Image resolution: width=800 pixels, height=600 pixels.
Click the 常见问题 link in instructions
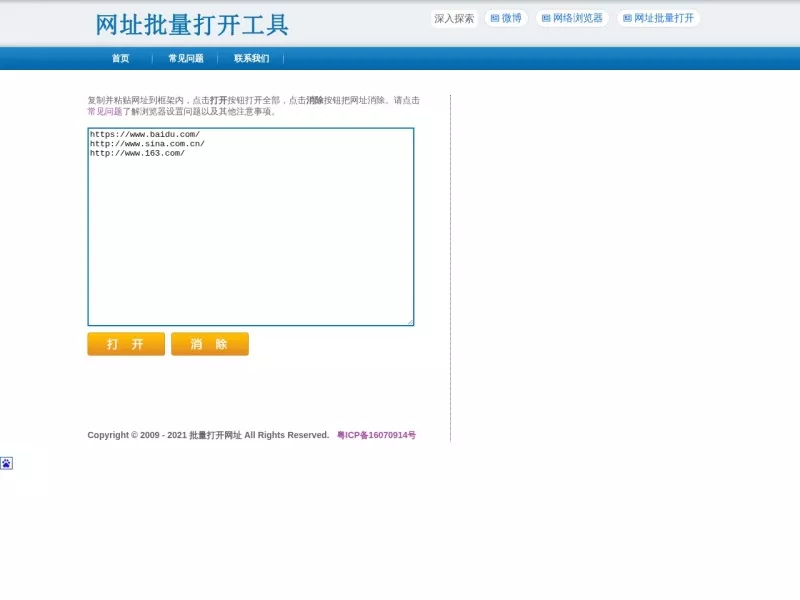pos(105,111)
